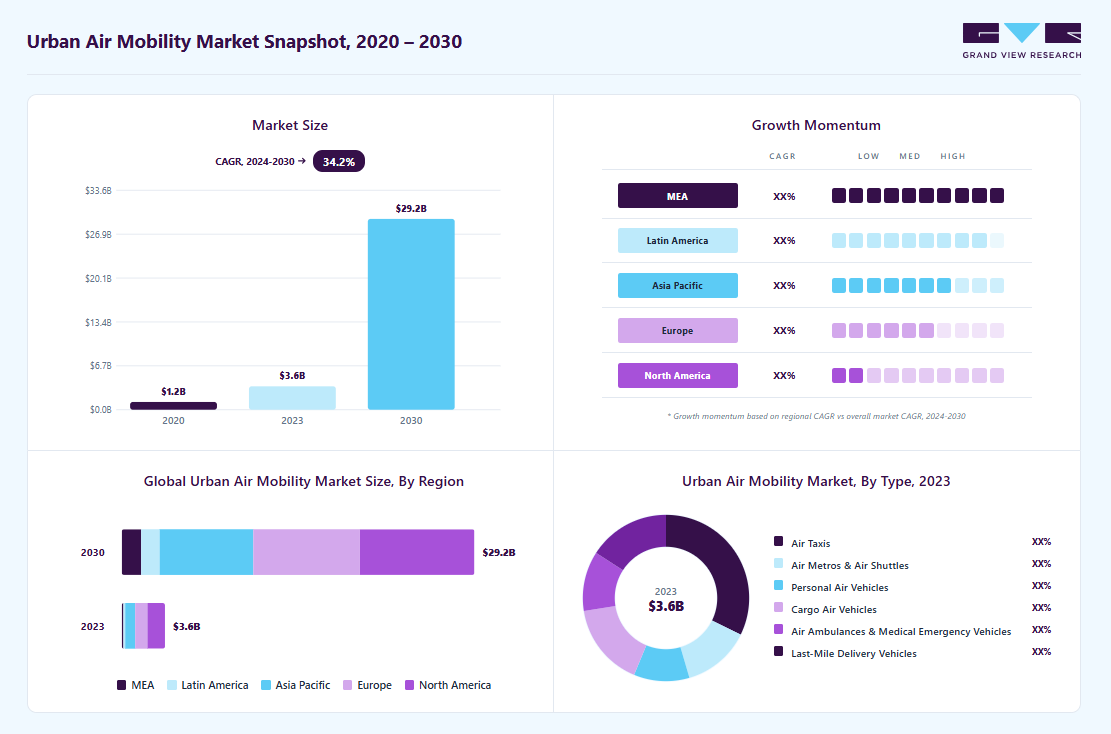Screen dimensions: 1111x734
Task: Click the Growth Momentum panel heading
Action: click(x=816, y=125)
